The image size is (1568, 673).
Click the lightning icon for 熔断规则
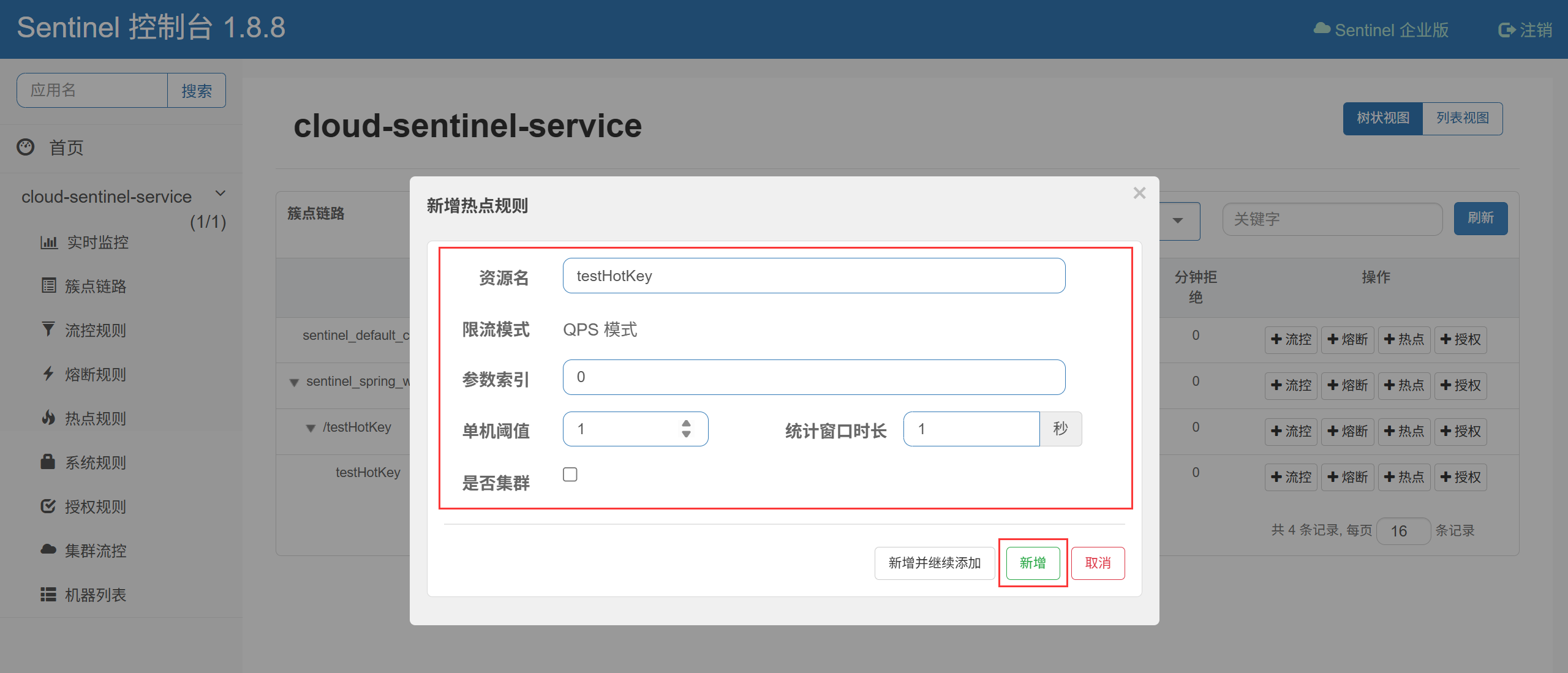point(48,374)
